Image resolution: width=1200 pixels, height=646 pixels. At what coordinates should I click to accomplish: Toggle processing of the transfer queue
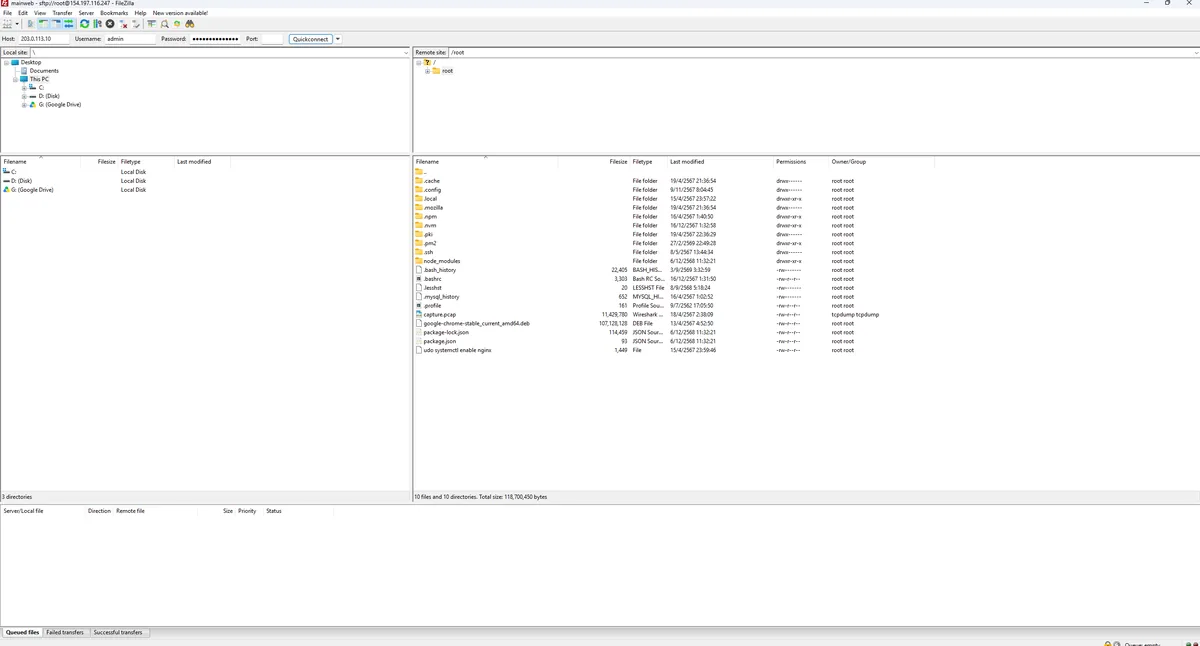(97, 24)
